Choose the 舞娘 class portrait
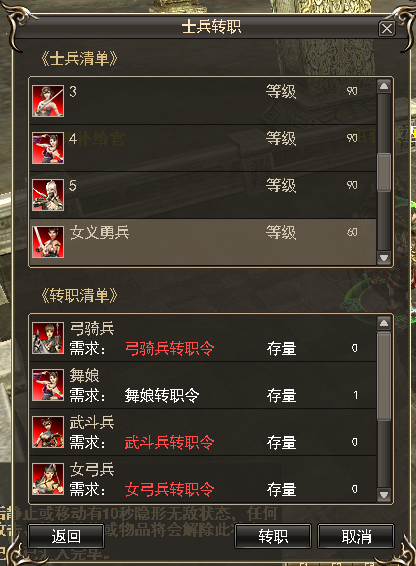The width and height of the screenshot is (416, 566). [x=48, y=385]
